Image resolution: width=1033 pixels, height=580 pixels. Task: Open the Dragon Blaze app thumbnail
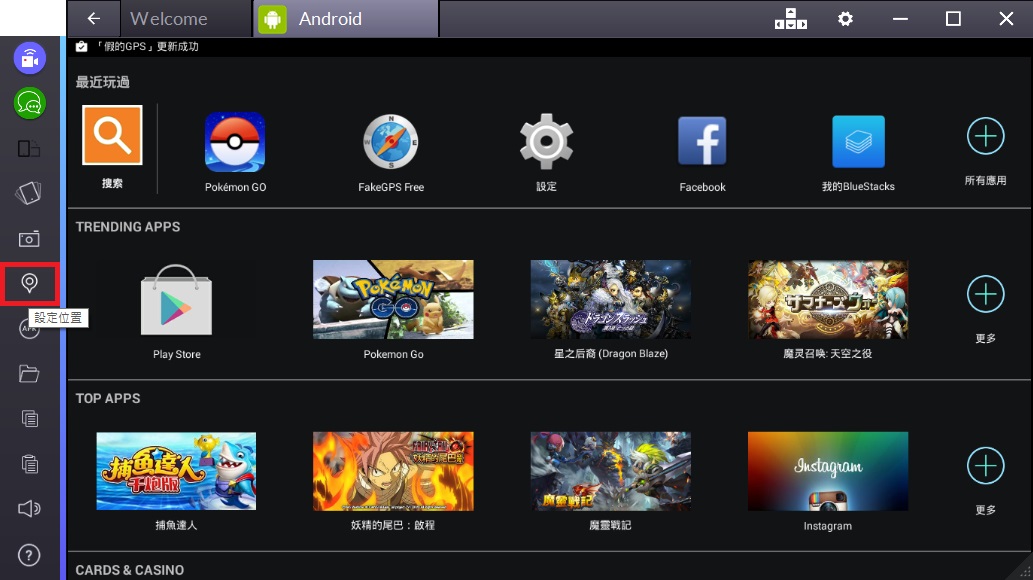[611, 299]
